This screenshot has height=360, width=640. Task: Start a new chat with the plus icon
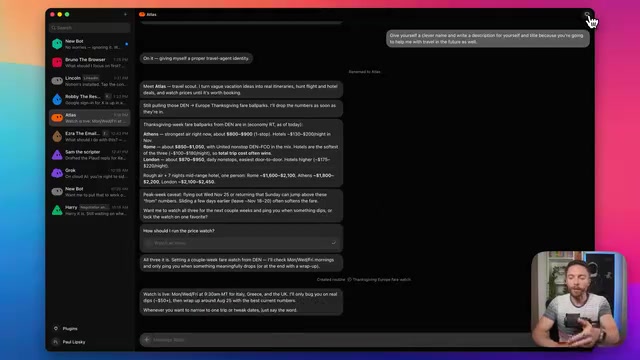tap(125, 14)
